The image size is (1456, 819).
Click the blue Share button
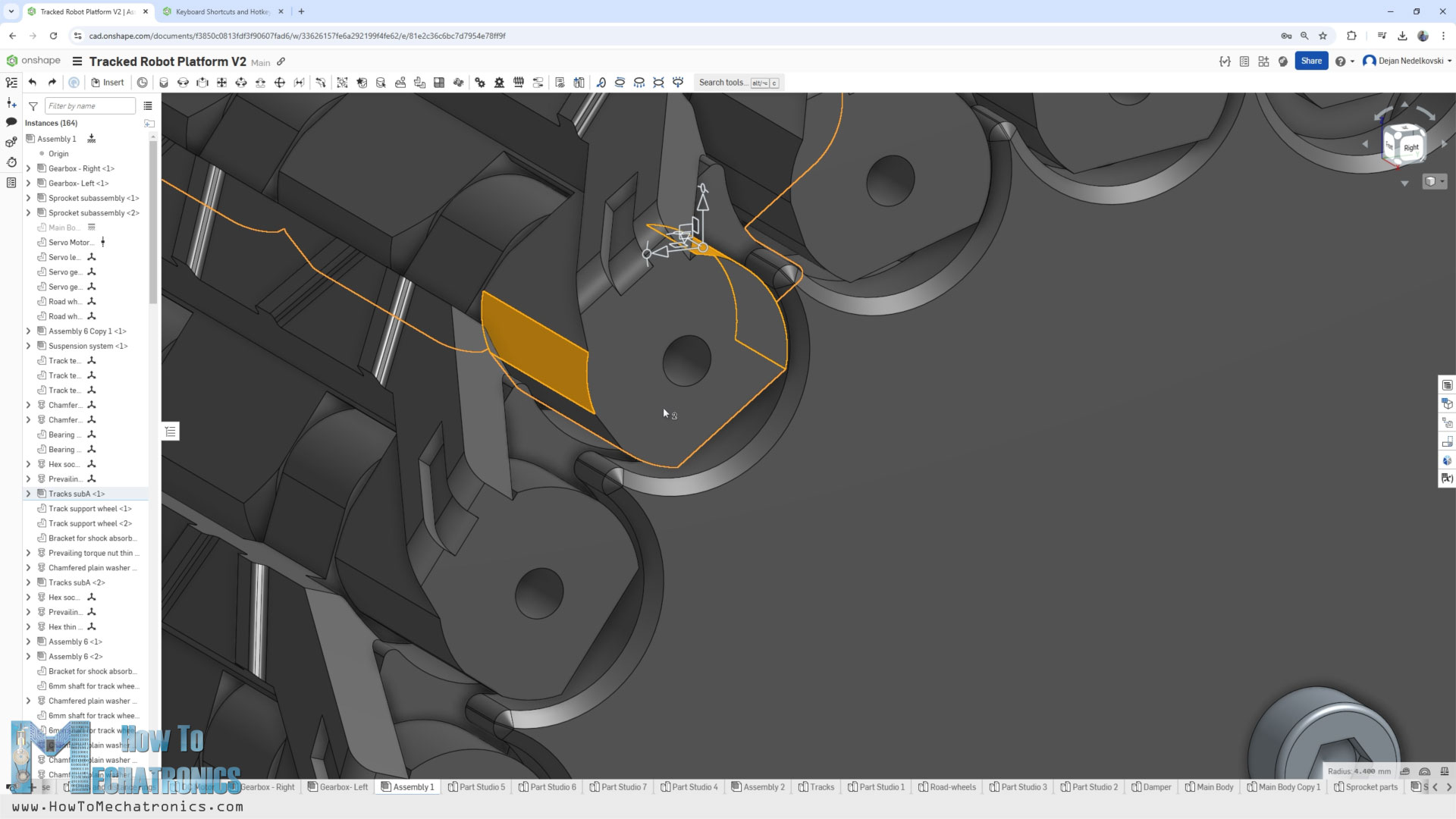click(1311, 61)
